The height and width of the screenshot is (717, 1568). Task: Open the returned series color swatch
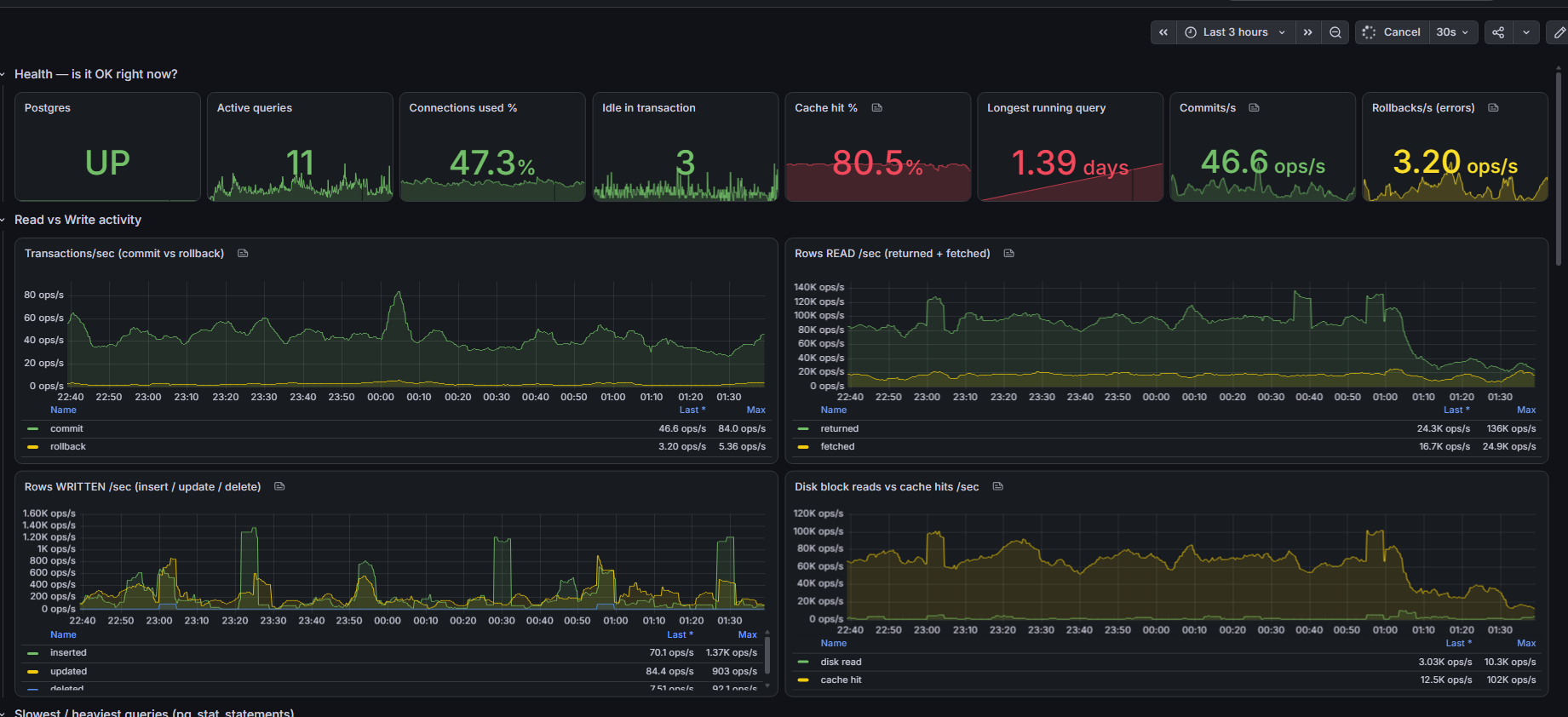[x=802, y=429]
